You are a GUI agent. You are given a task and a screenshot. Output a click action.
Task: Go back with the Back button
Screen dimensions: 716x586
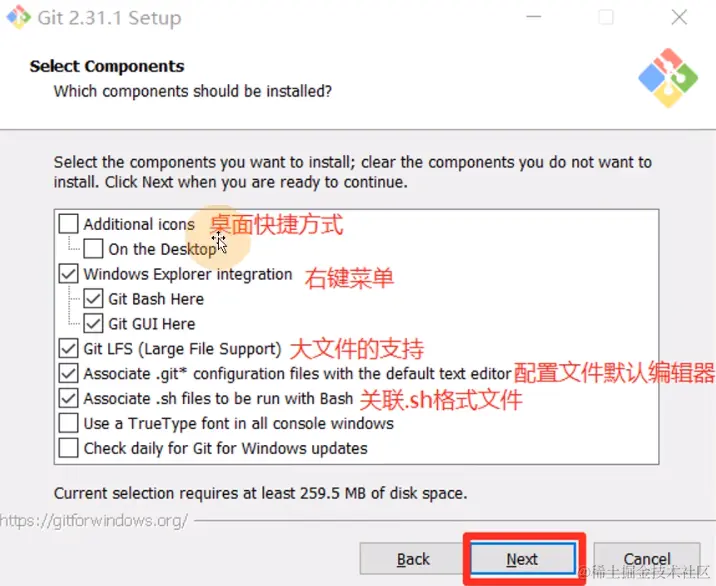[413, 559]
